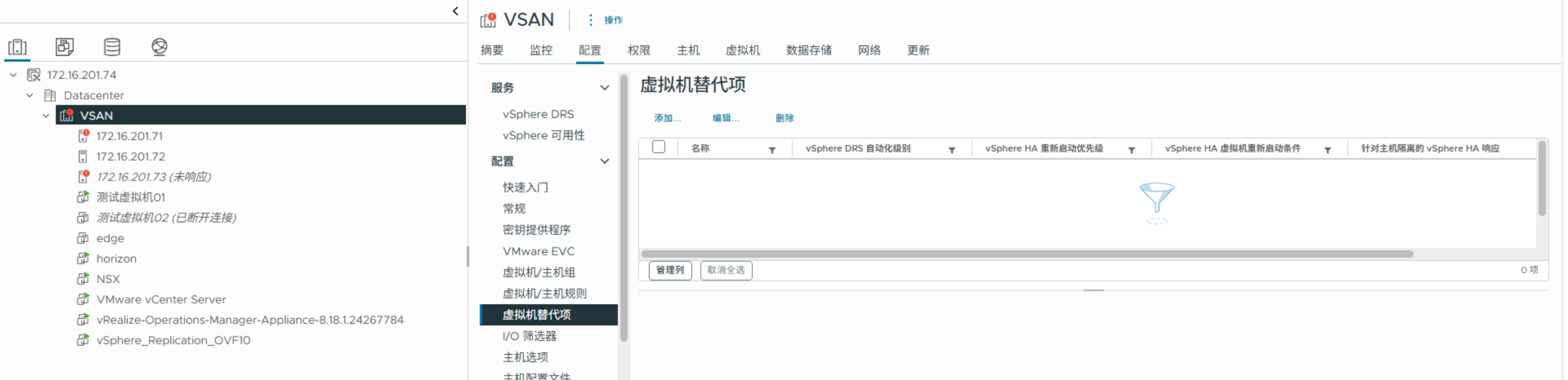
Task: Switch to the 摘要 tab
Action: point(492,50)
